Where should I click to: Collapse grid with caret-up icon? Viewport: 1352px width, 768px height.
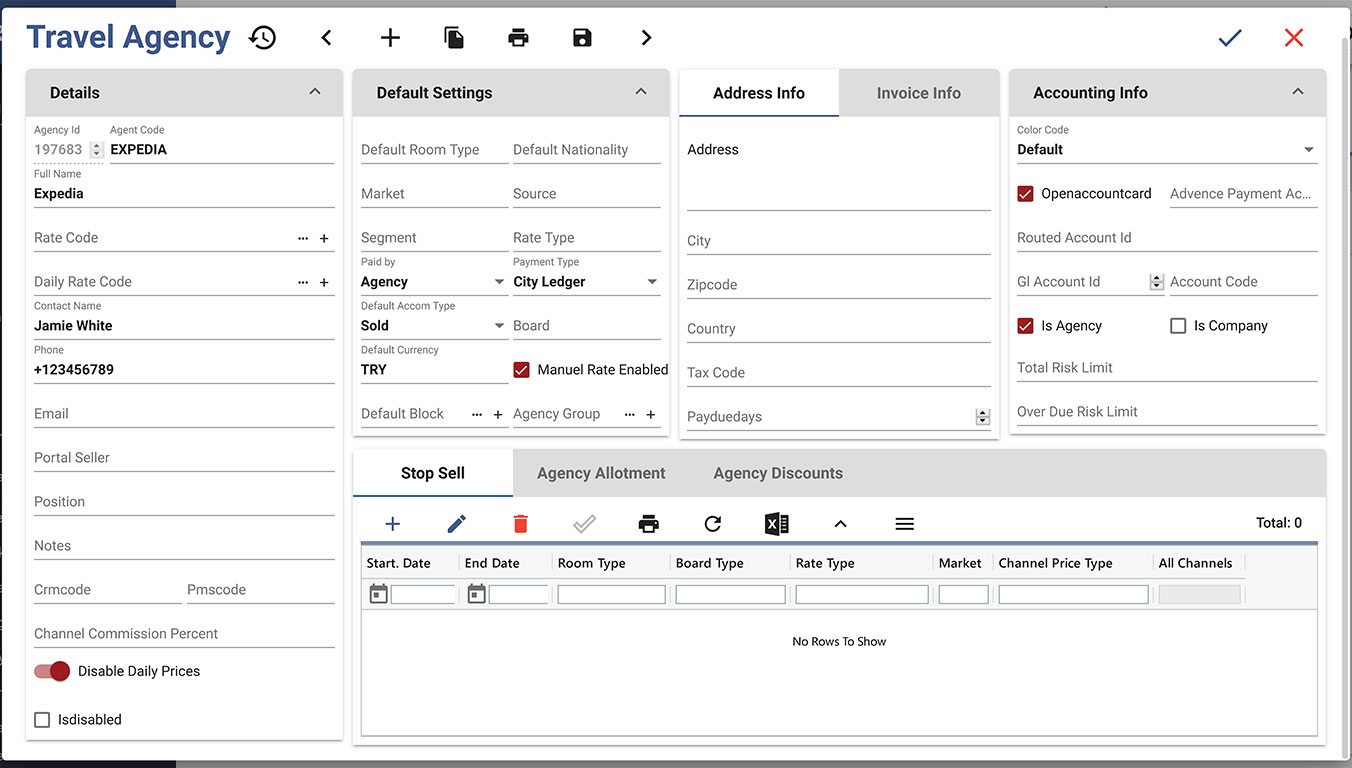click(x=841, y=524)
